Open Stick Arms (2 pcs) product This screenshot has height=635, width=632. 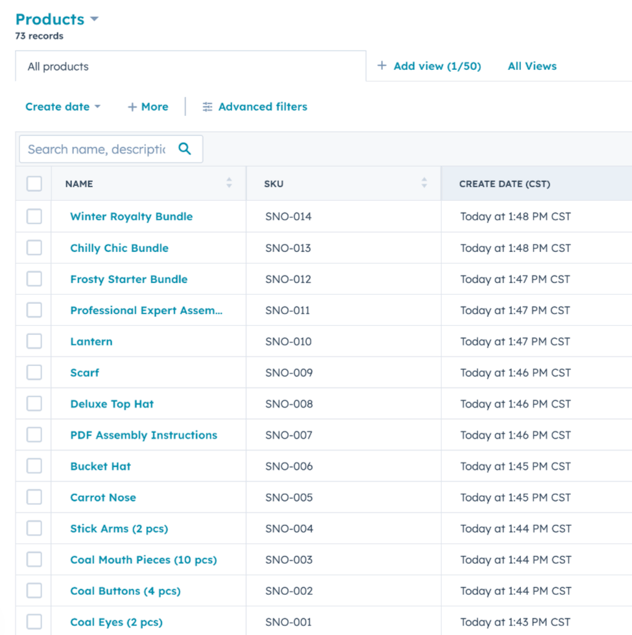(x=119, y=528)
